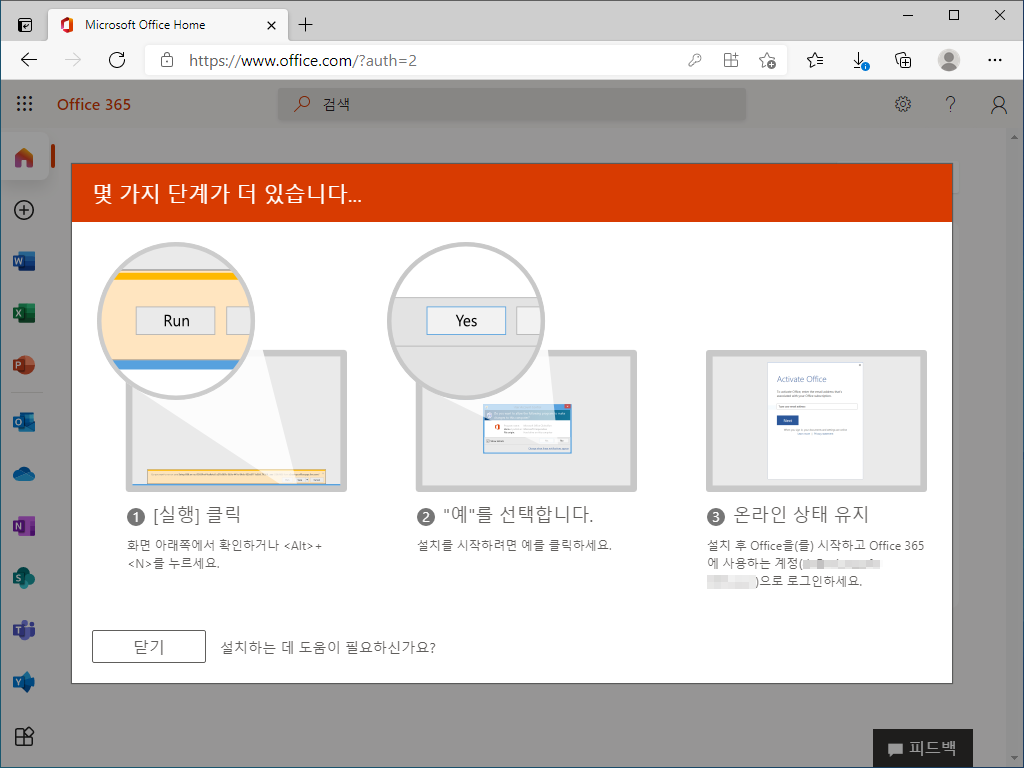
Task: Open the Office app launcher grid
Action: tap(24, 104)
